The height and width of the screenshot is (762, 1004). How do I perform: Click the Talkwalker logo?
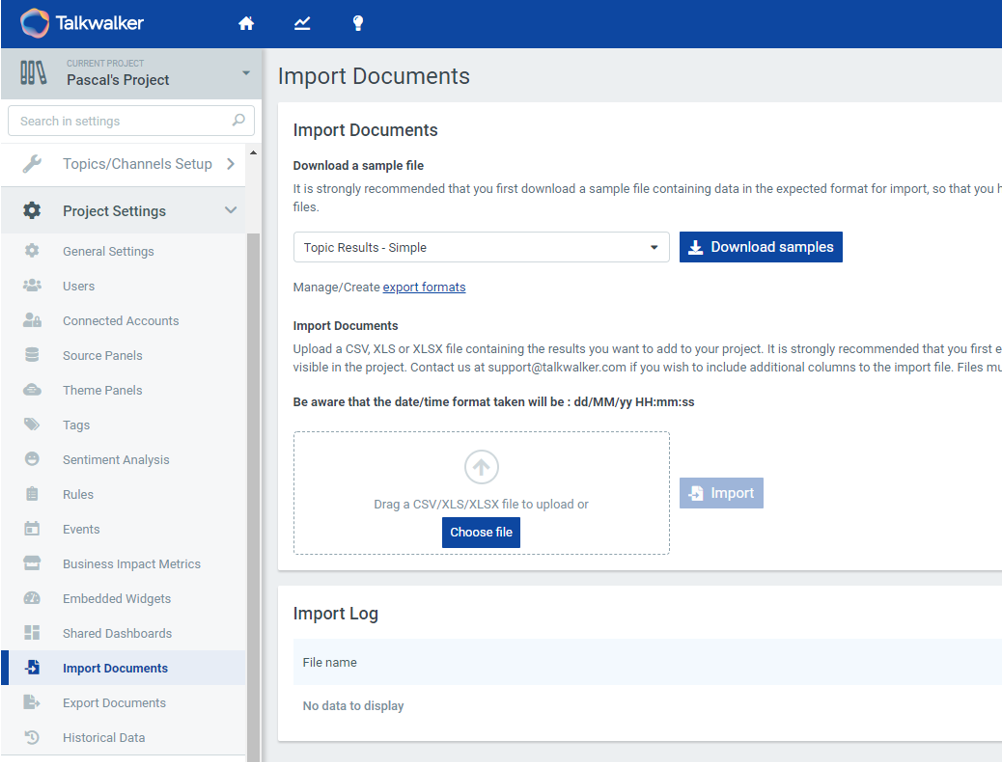click(82, 23)
